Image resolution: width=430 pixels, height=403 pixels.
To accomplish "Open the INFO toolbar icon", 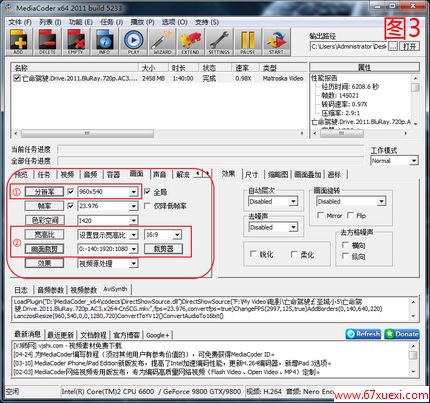I will coord(105,42).
